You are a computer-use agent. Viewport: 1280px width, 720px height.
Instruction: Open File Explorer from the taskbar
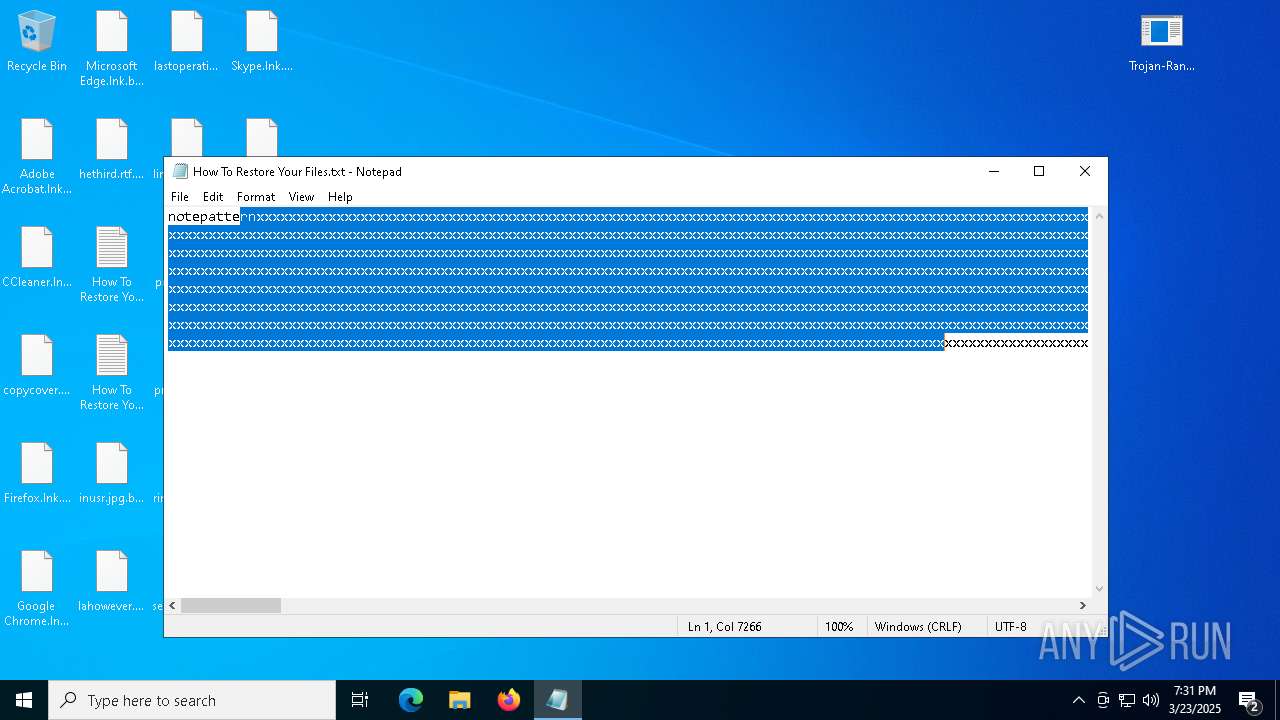tap(460, 700)
